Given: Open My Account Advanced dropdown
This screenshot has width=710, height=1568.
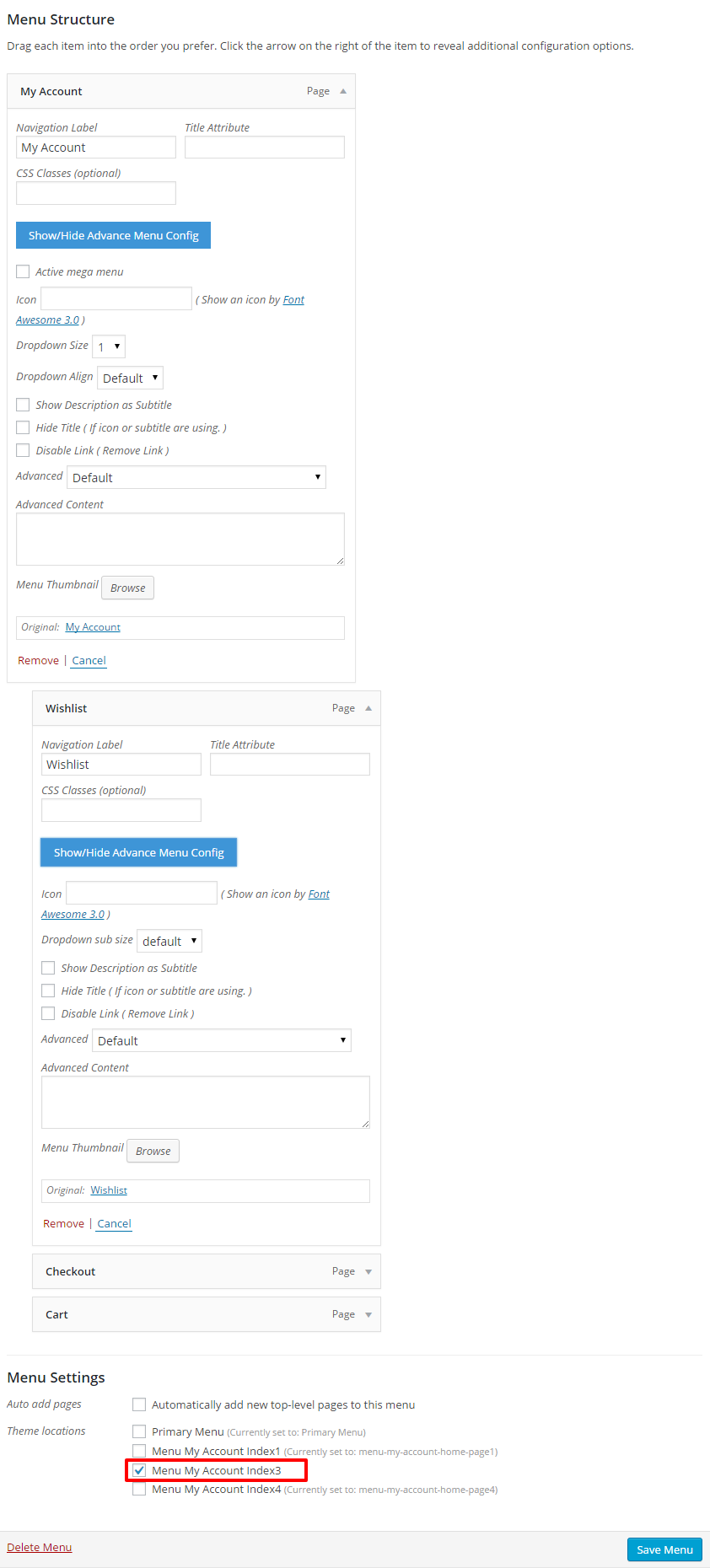Looking at the screenshot, I should click(x=196, y=477).
